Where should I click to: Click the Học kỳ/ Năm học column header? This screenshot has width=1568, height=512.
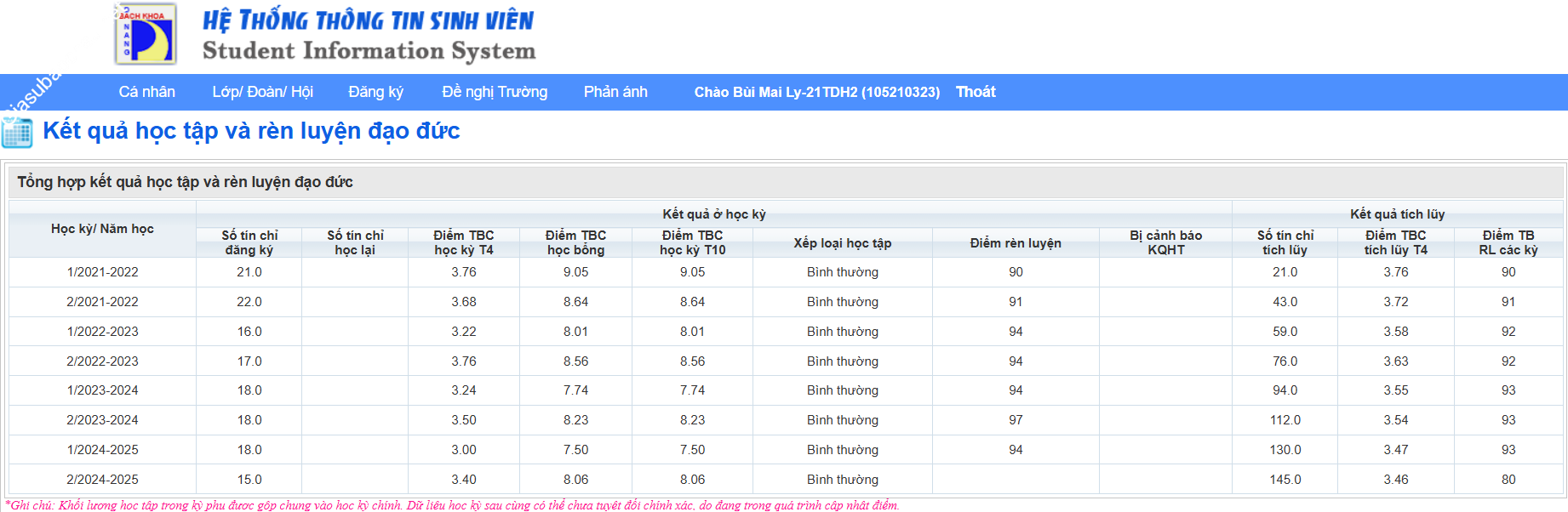coord(102,229)
